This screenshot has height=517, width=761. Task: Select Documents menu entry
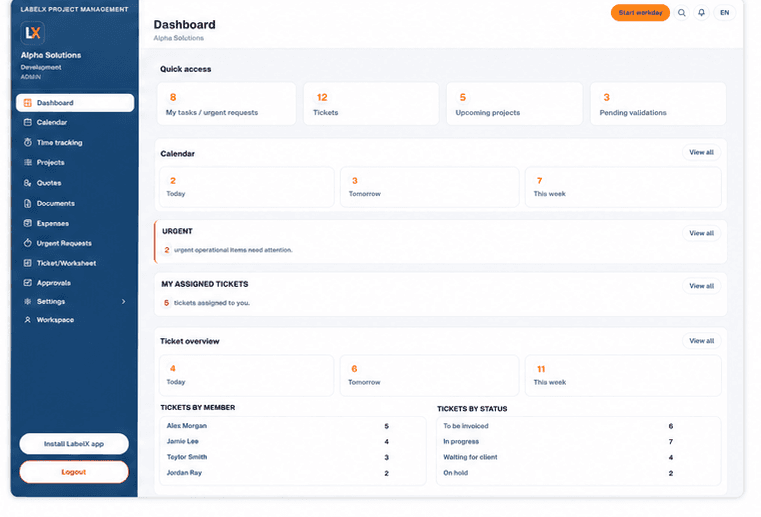click(75, 203)
